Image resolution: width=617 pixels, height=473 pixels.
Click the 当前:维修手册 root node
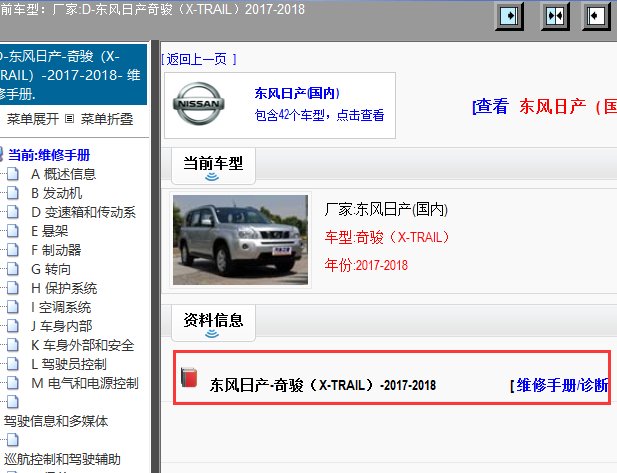point(49,155)
